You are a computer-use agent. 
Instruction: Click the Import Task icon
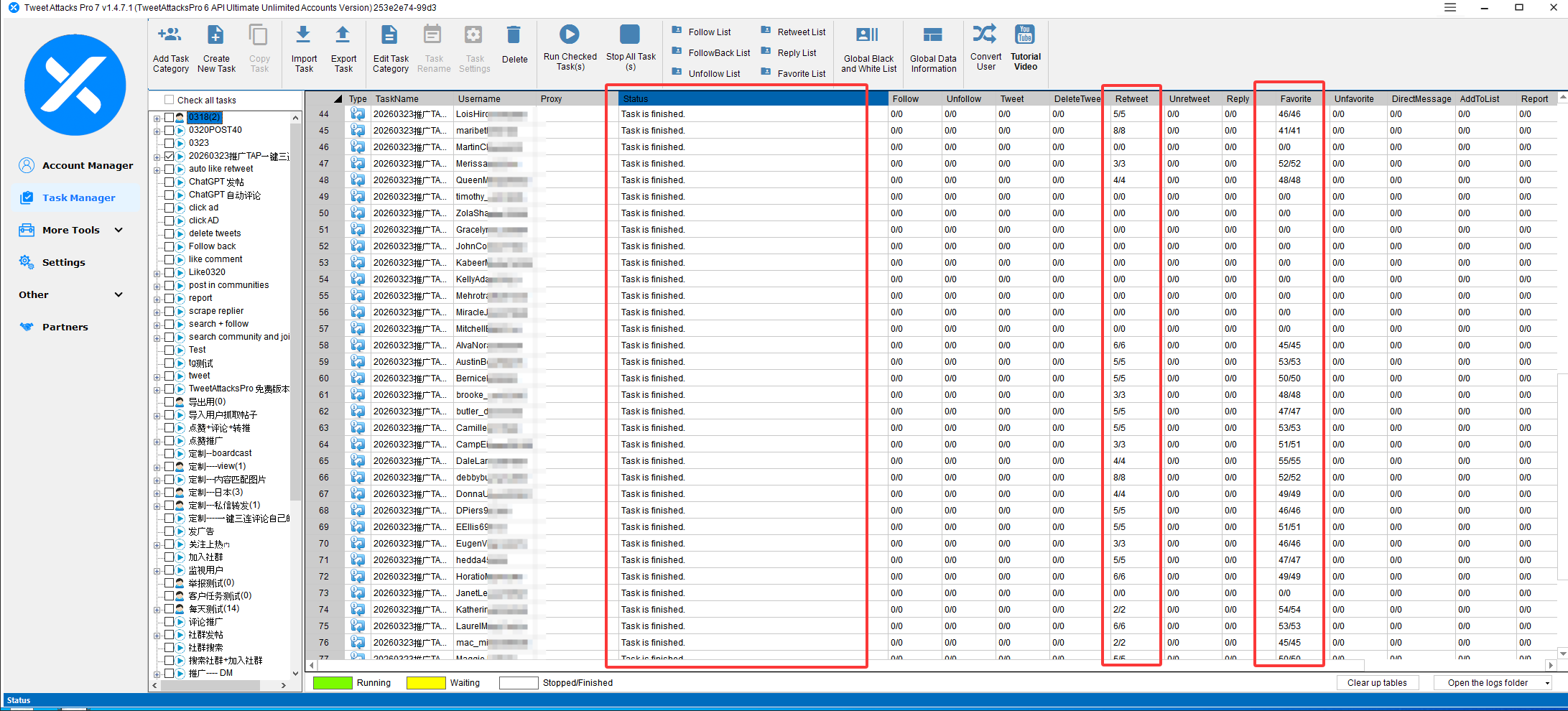(303, 35)
